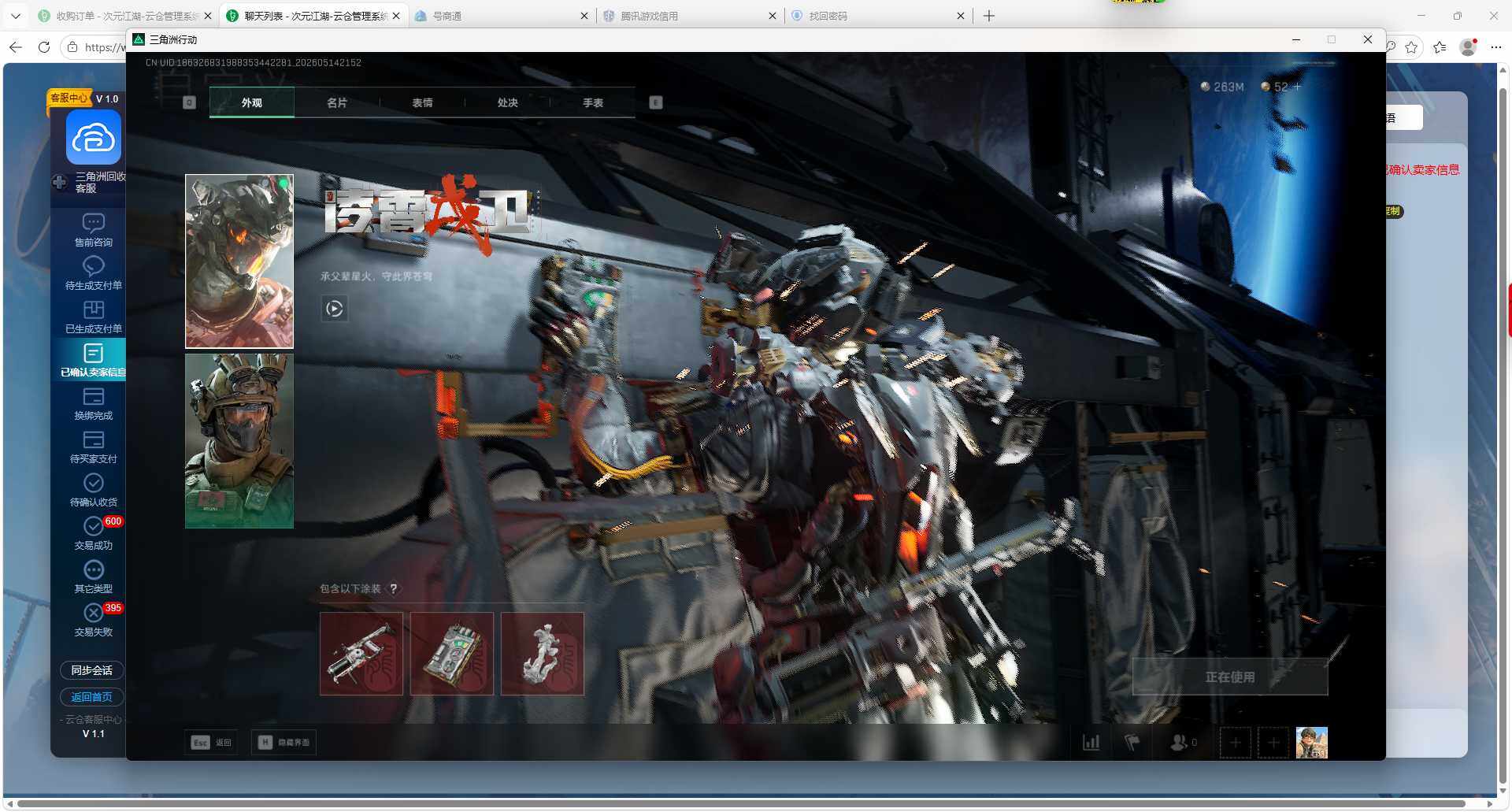Viewport: 1512px width, 812px height.
Task: Click the first empty squad slot plus
Action: coord(1235,743)
